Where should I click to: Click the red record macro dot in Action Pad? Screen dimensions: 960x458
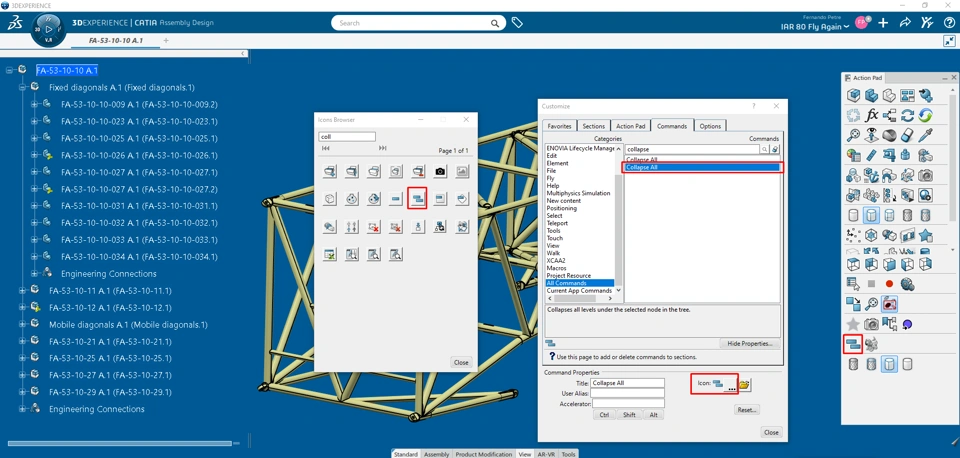pos(889,283)
